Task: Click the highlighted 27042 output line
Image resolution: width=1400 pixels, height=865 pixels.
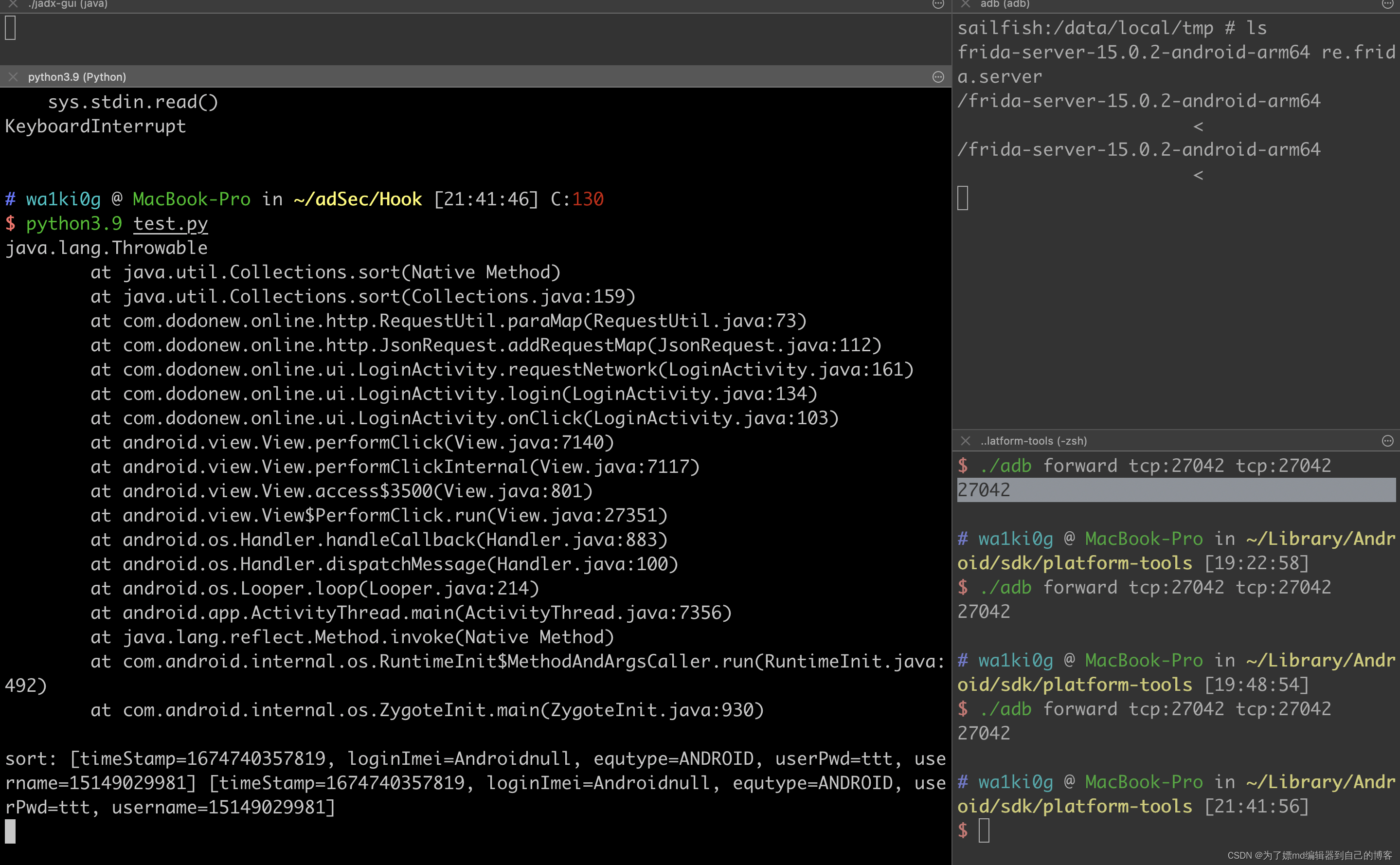Action: coord(1176,490)
